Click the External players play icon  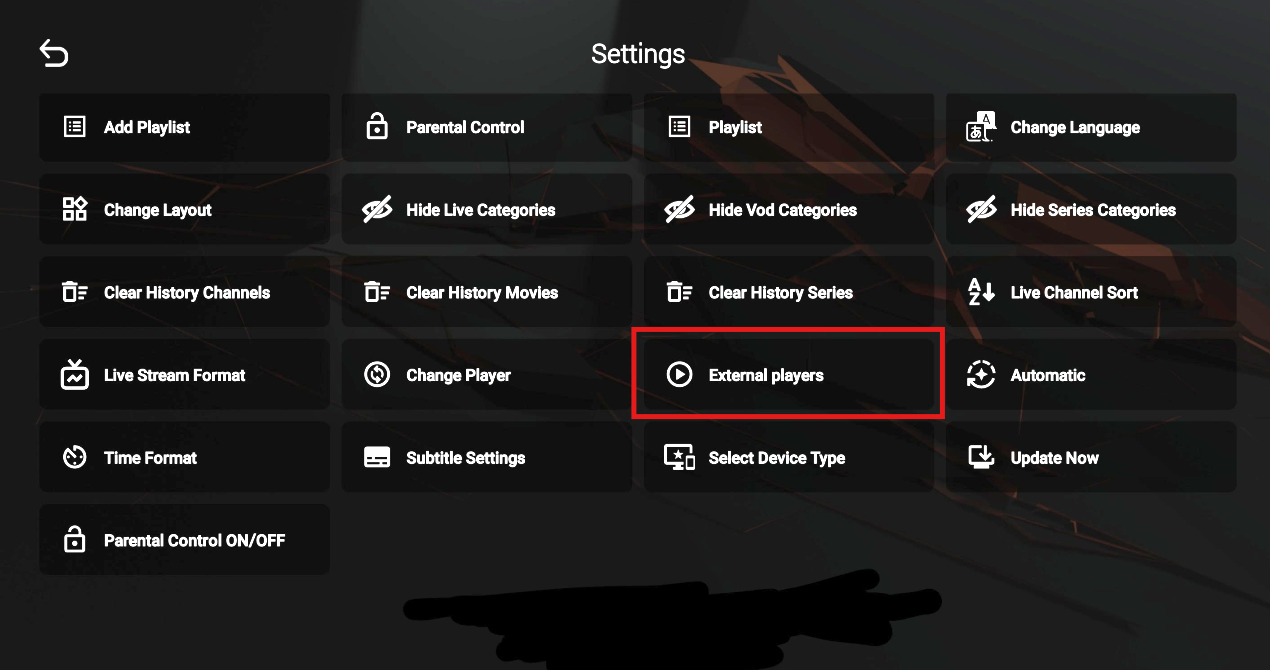tap(679, 375)
